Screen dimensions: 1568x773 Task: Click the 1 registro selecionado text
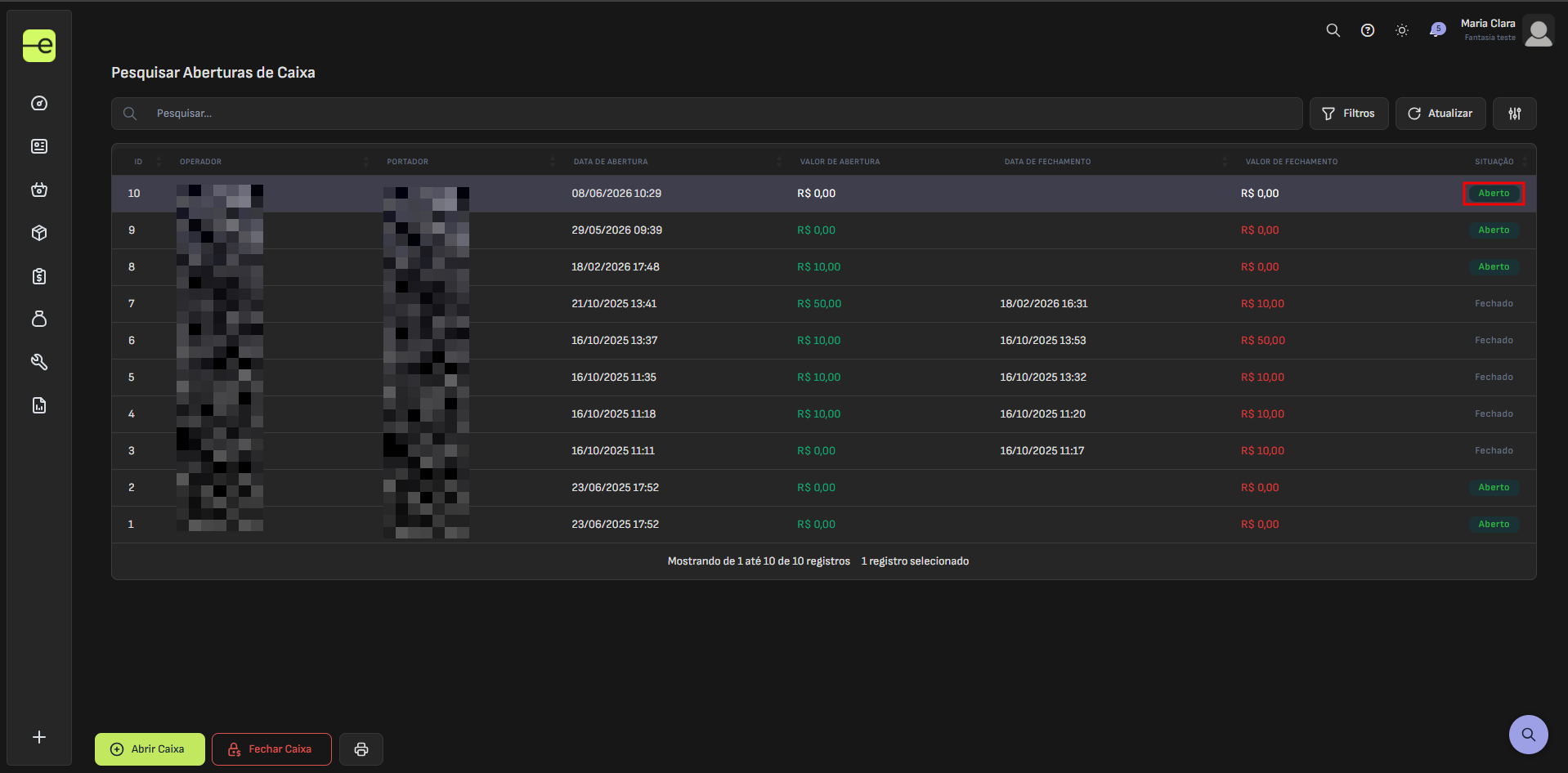pyautogui.click(x=915, y=561)
